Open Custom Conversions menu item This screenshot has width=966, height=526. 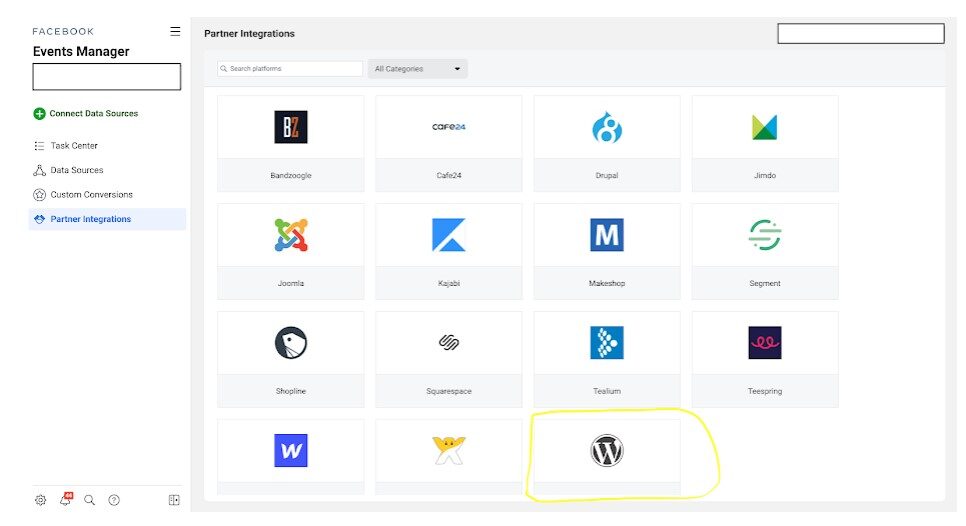tap(91, 195)
